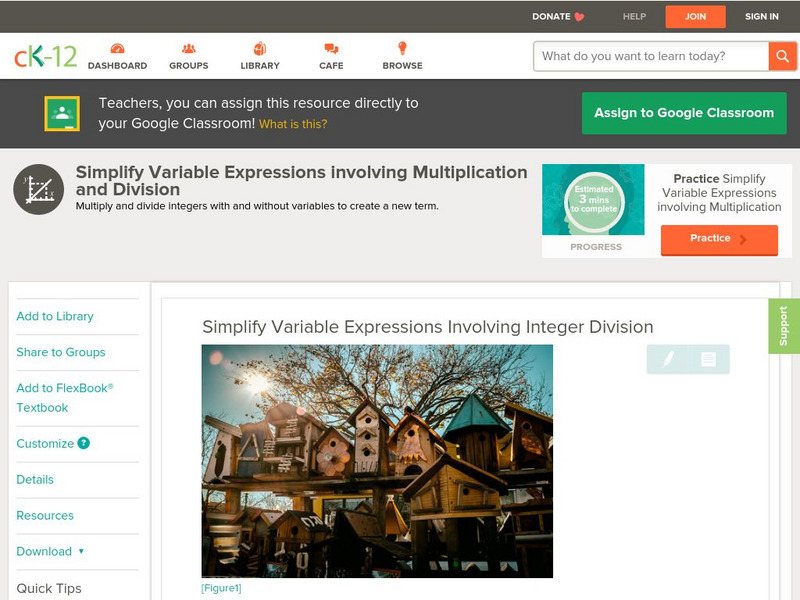Click the 'Multiply and divide integers' description text
Viewport: 800px width, 600px height.
point(257,206)
